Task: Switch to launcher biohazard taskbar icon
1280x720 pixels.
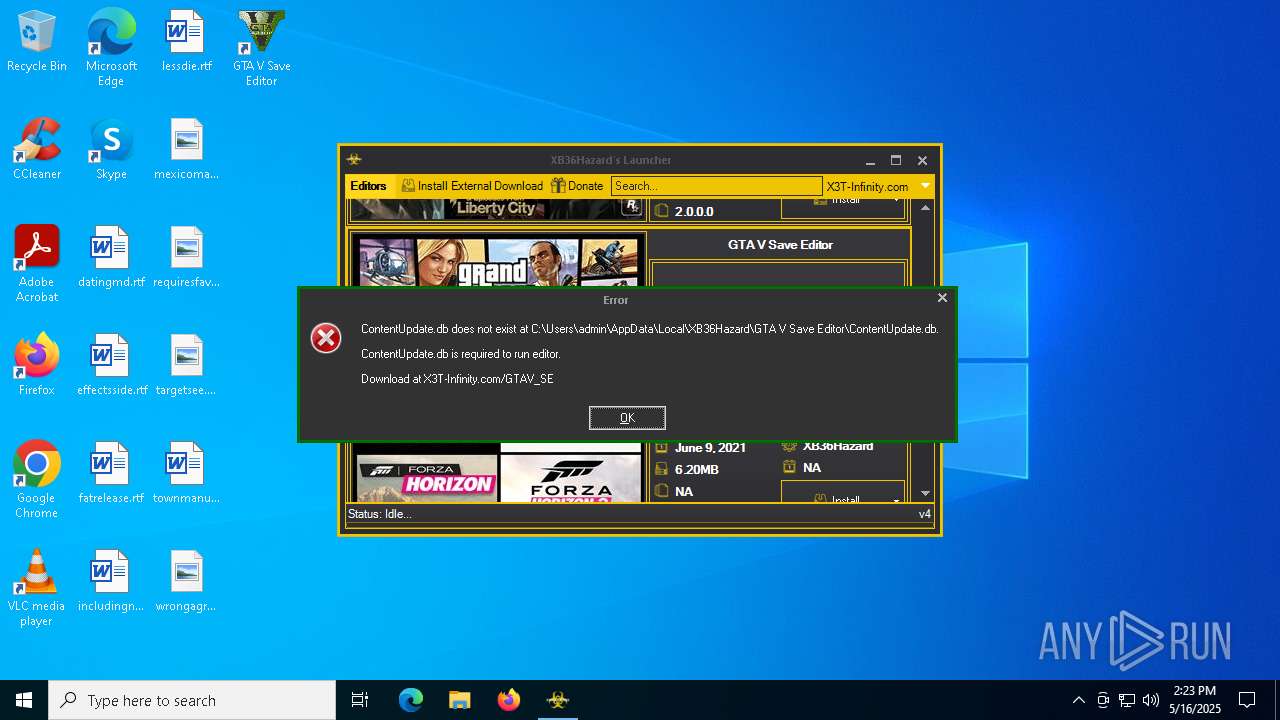Action: tap(557, 700)
